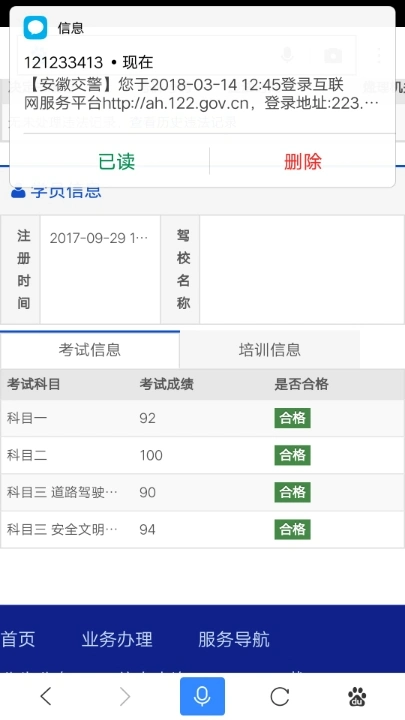Open 业务办理 in footer navigation

[x=117, y=639]
